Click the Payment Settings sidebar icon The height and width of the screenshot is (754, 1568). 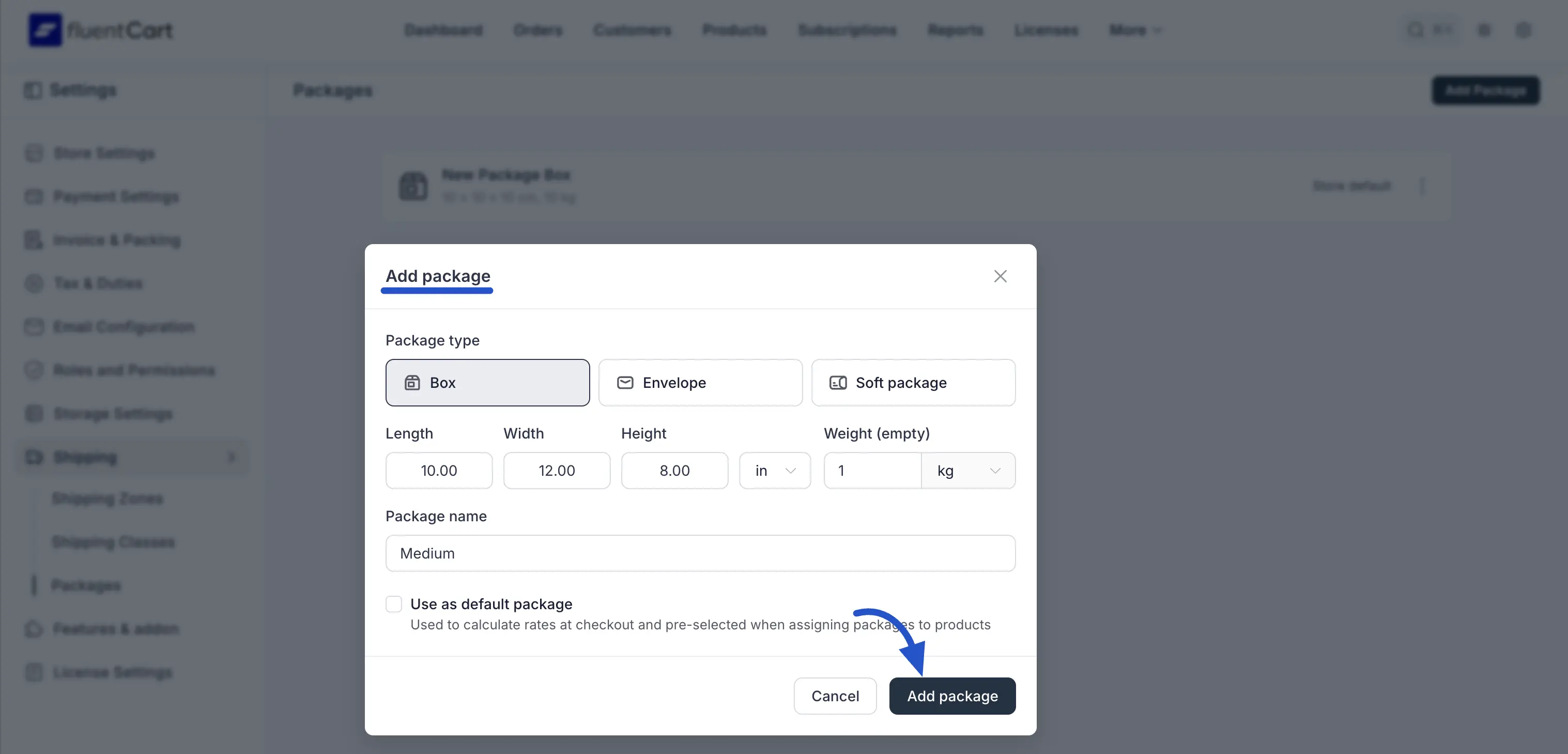[x=34, y=196]
